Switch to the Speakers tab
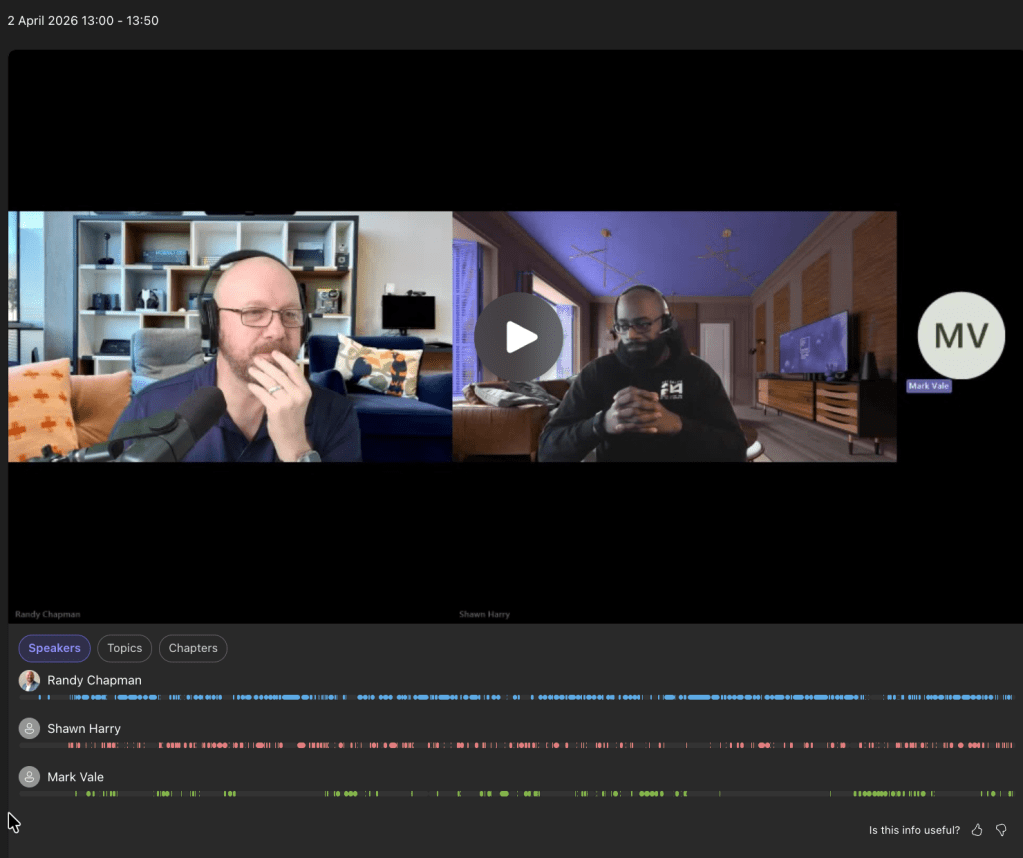Image resolution: width=1023 pixels, height=858 pixels. pyautogui.click(x=54, y=648)
